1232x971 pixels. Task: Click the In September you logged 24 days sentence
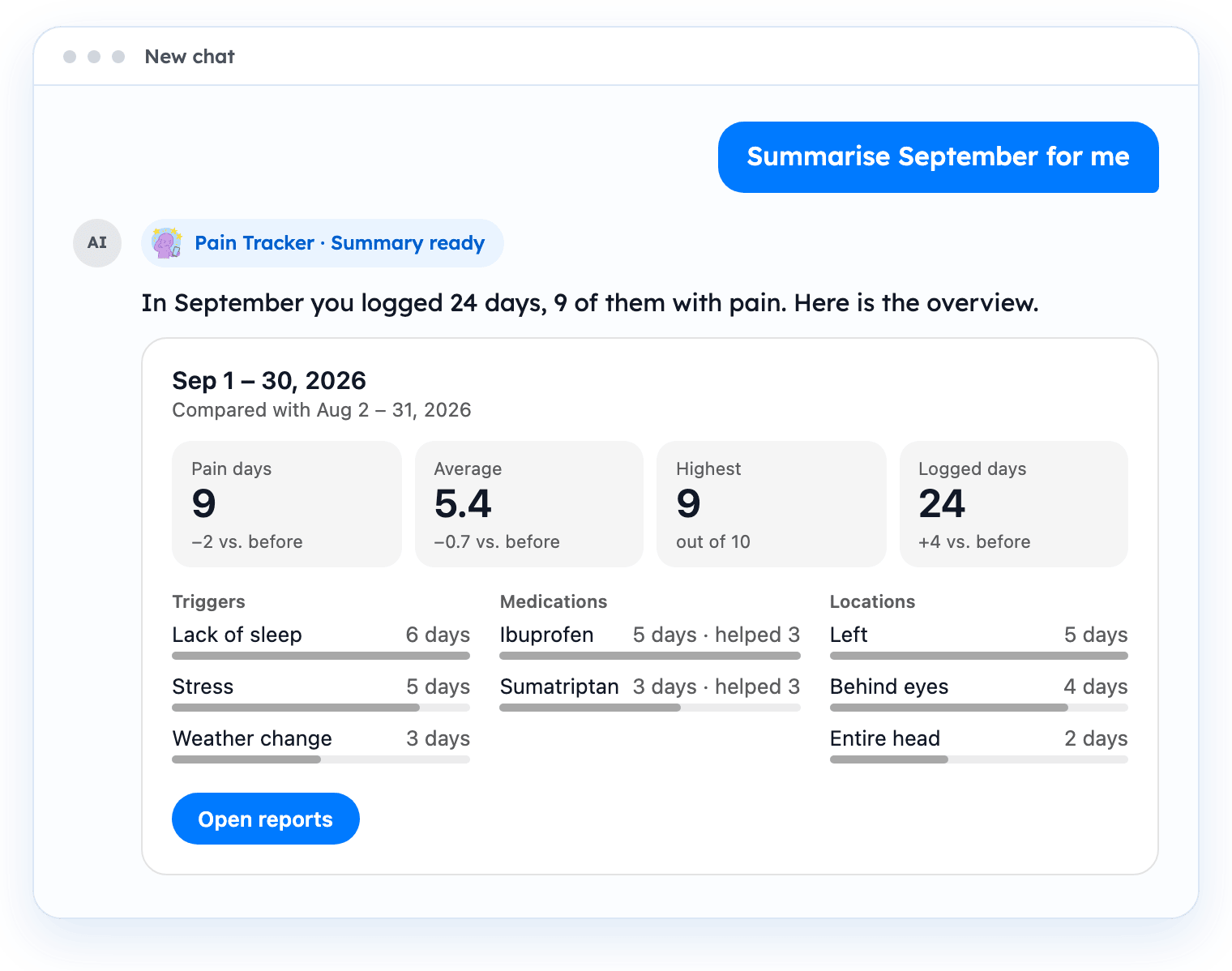[590, 303]
